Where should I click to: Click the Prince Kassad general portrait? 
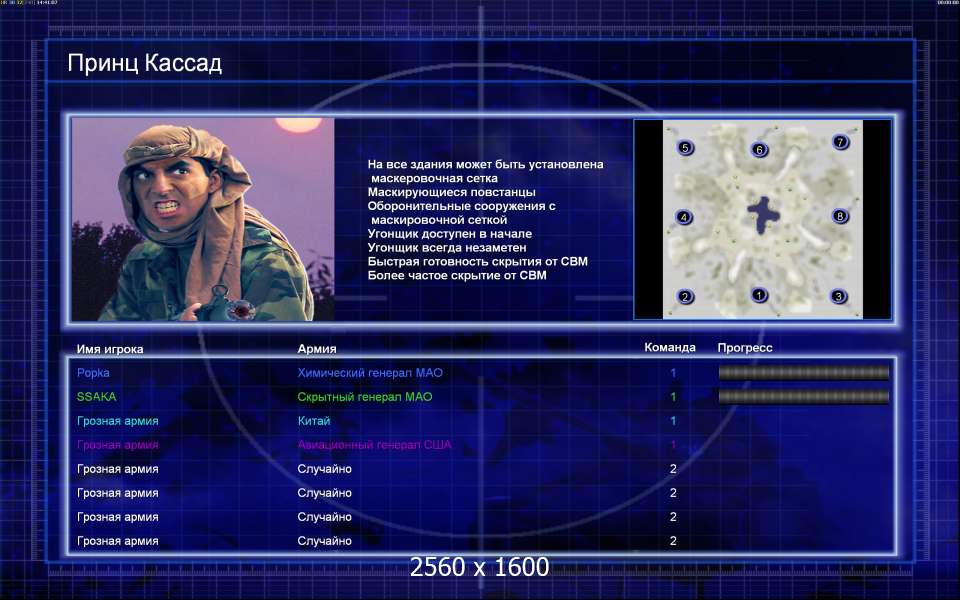[203, 219]
